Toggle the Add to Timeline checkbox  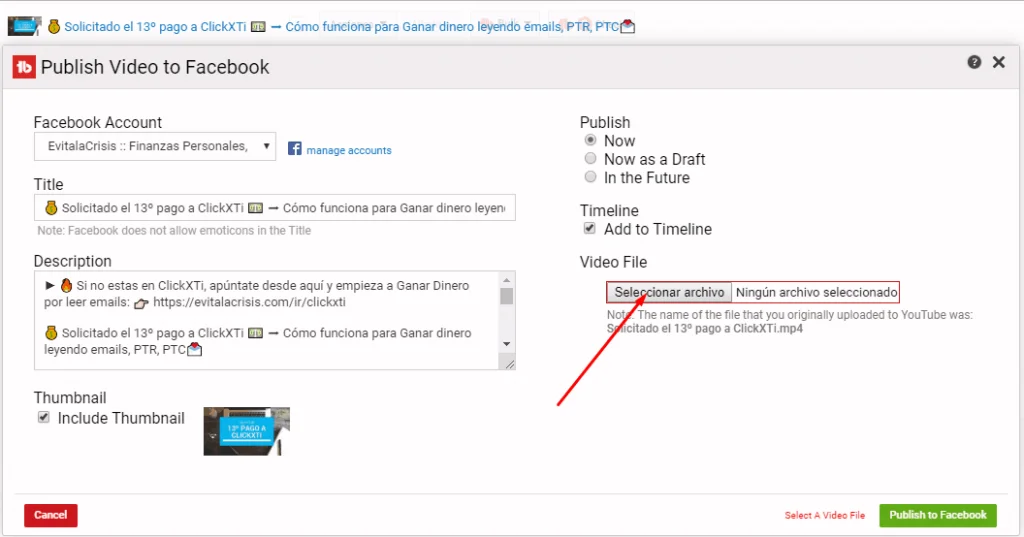[590, 228]
